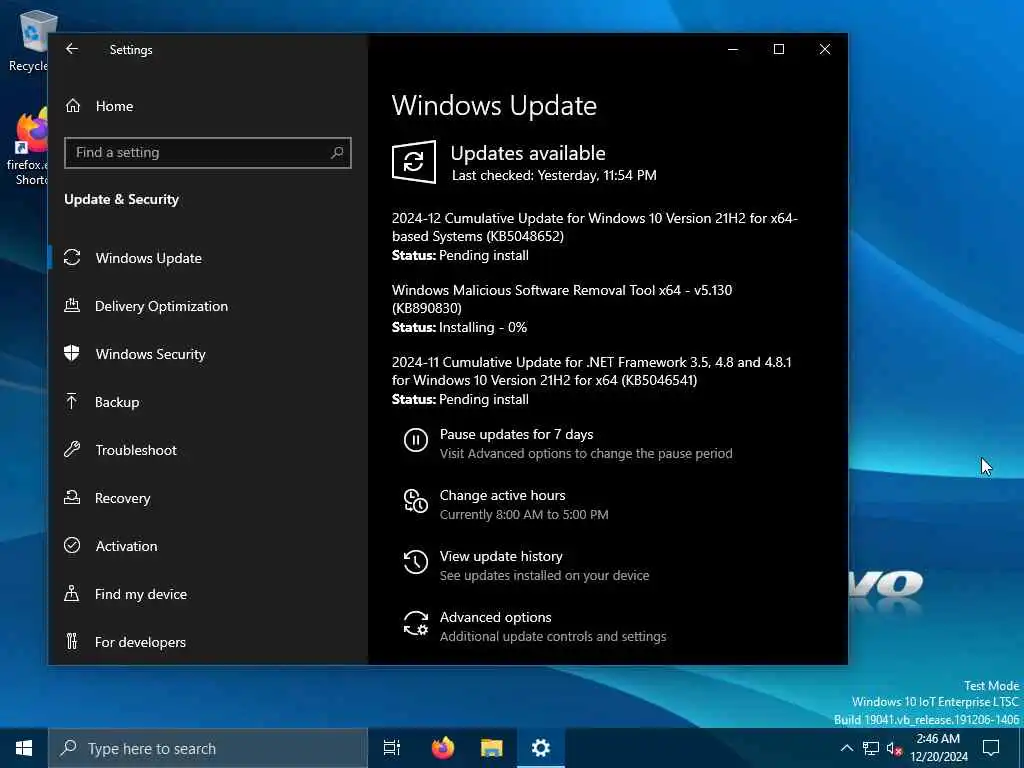Viewport: 1024px width, 768px height.
Task: Click the pause icon for Pause updates
Action: (415, 440)
